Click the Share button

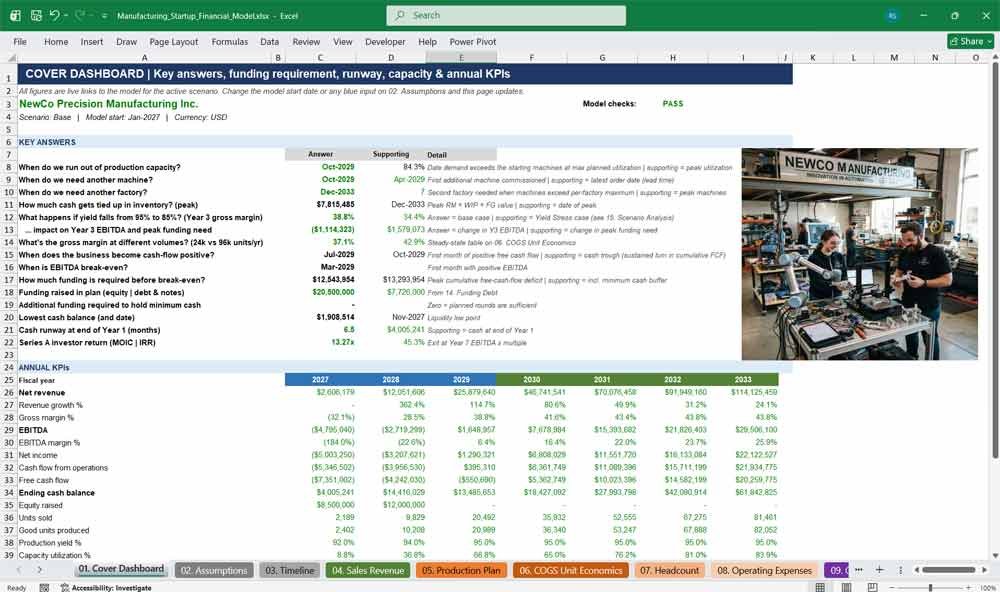coord(971,41)
